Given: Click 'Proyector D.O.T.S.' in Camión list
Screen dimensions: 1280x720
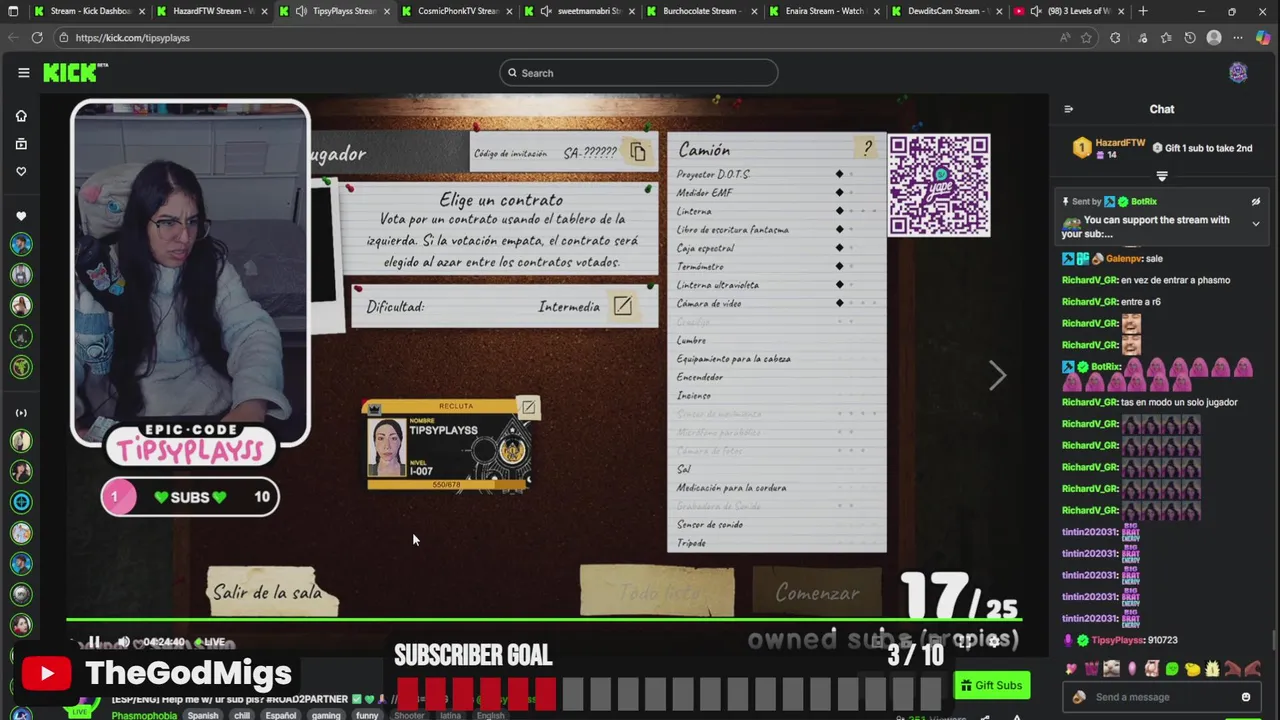Looking at the screenshot, I should (x=713, y=174).
